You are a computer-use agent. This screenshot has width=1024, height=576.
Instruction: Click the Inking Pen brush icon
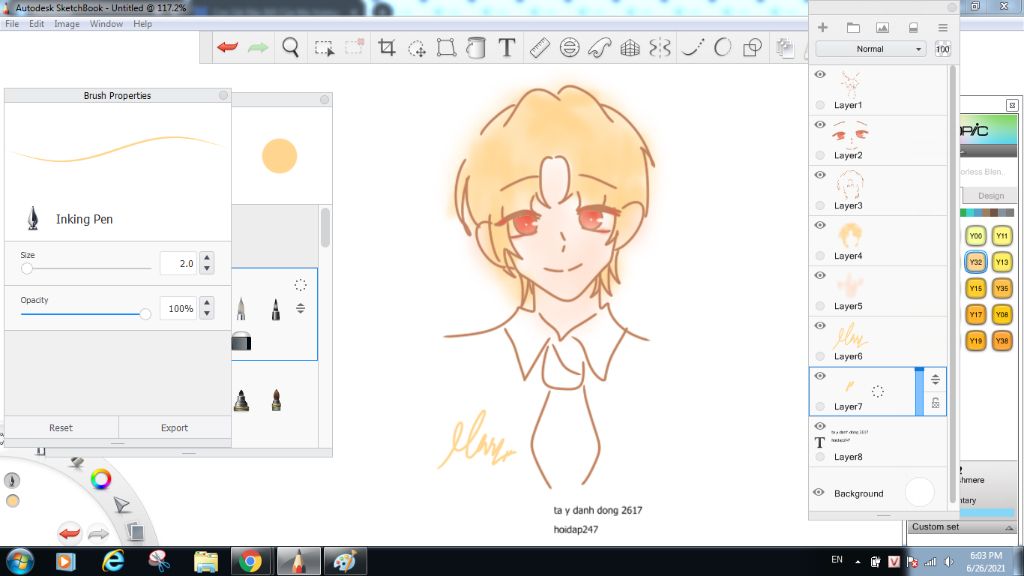[x=33, y=218]
